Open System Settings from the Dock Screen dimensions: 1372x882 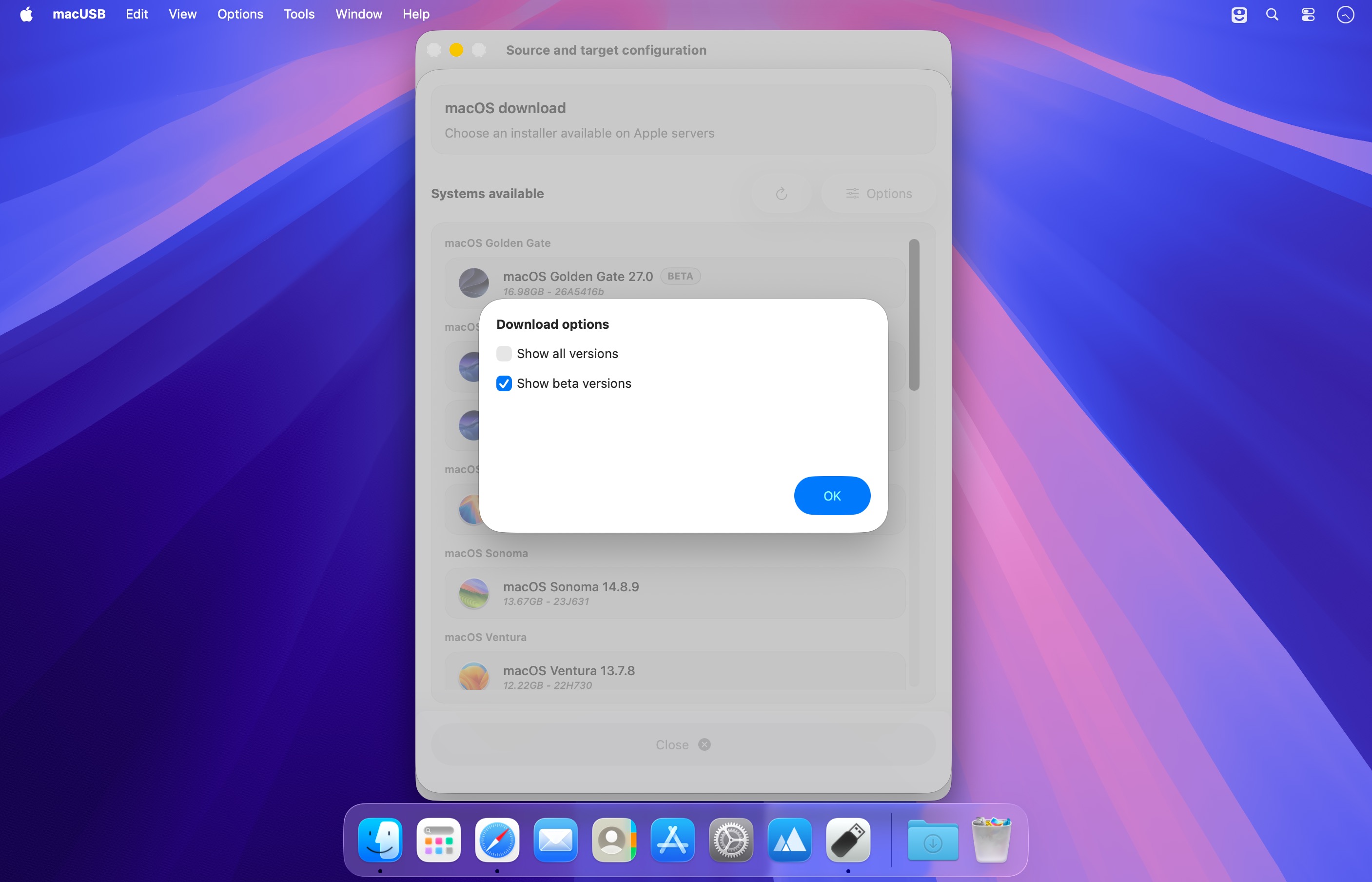[731, 840]
